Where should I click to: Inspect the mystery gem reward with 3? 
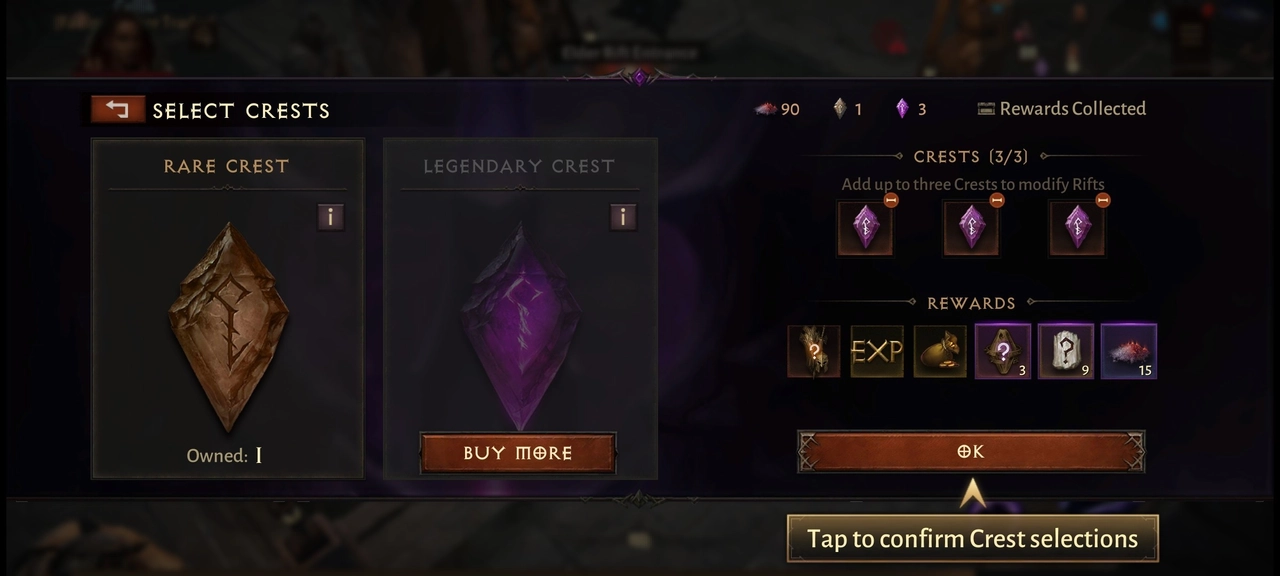point(1003,351)
